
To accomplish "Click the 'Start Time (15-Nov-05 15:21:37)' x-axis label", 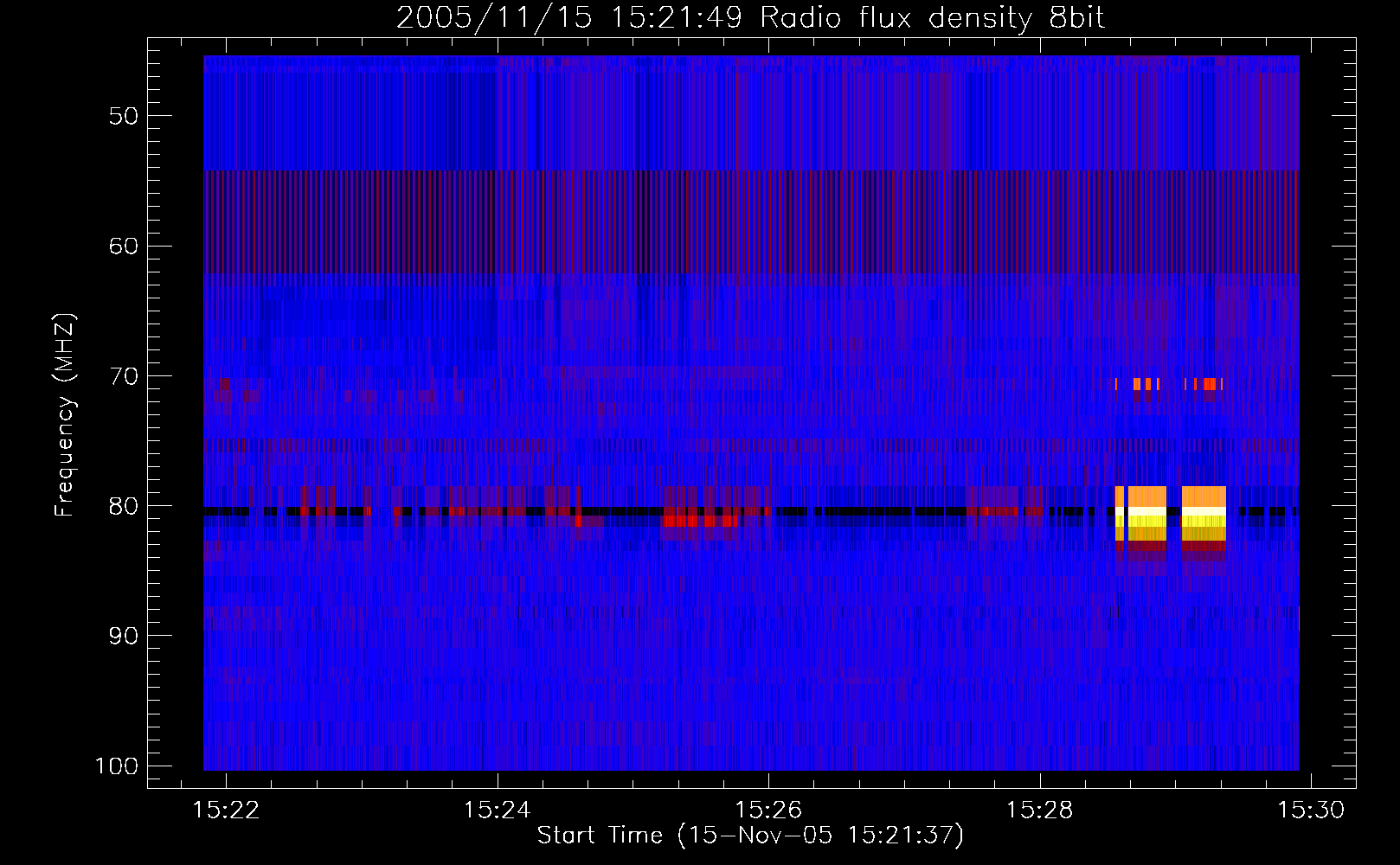I will coord(750,836).
